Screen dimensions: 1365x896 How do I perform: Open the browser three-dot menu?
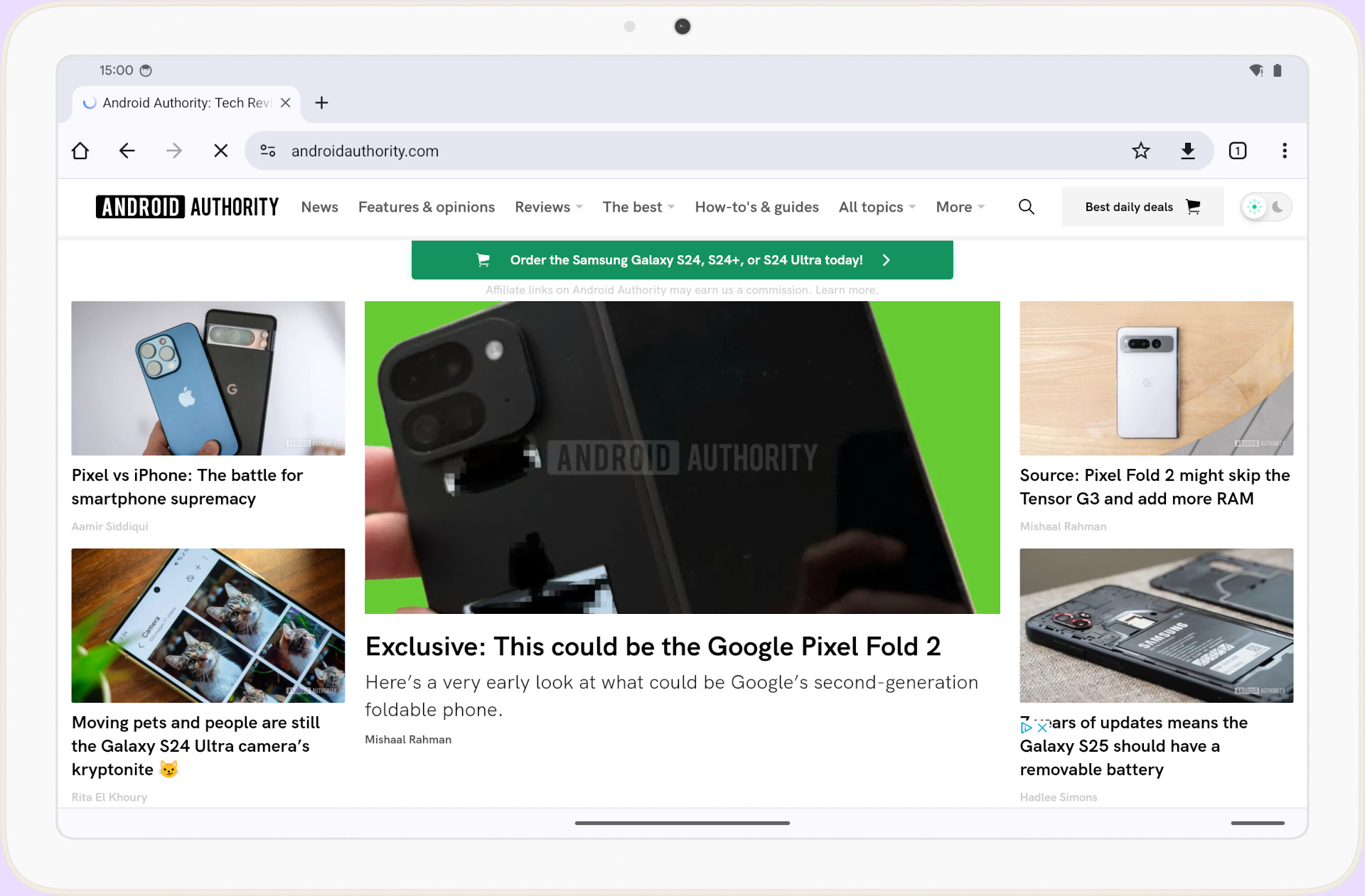(x=1284, y=151)
